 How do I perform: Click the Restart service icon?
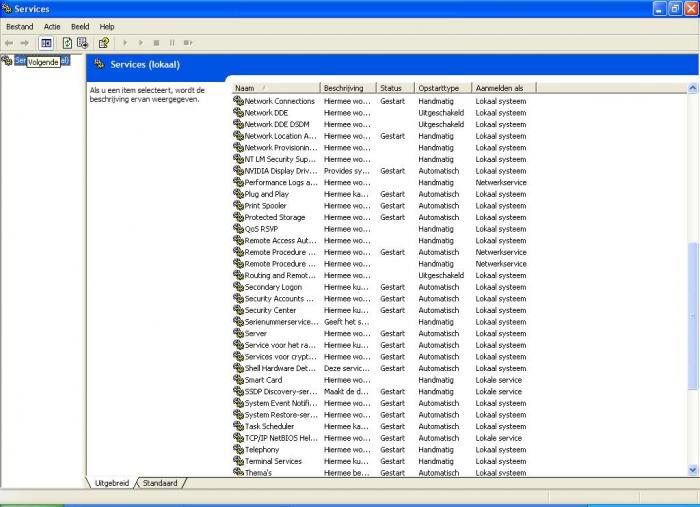coord(188,43)
